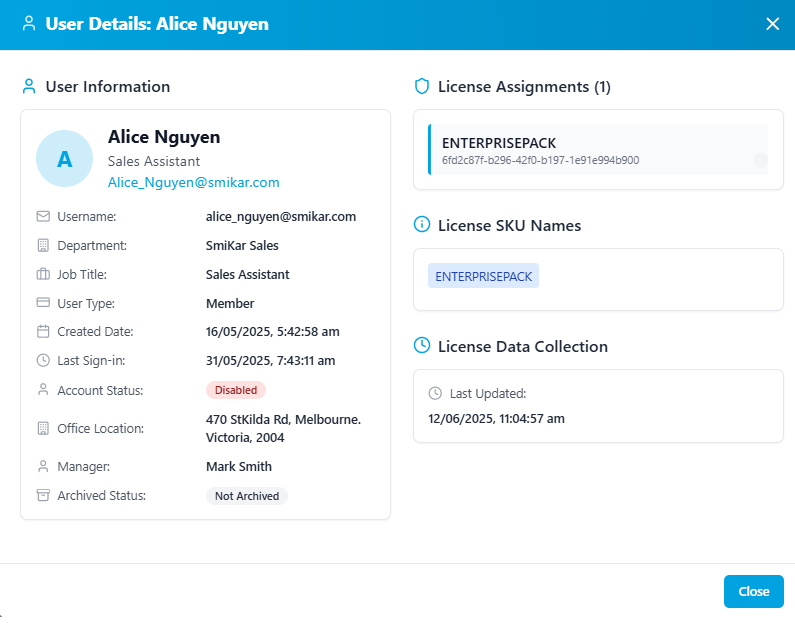Click the briefcase icon next to Job Title
Image resolution: width=795 pixels, height=627 pixels.
[43, 274]
